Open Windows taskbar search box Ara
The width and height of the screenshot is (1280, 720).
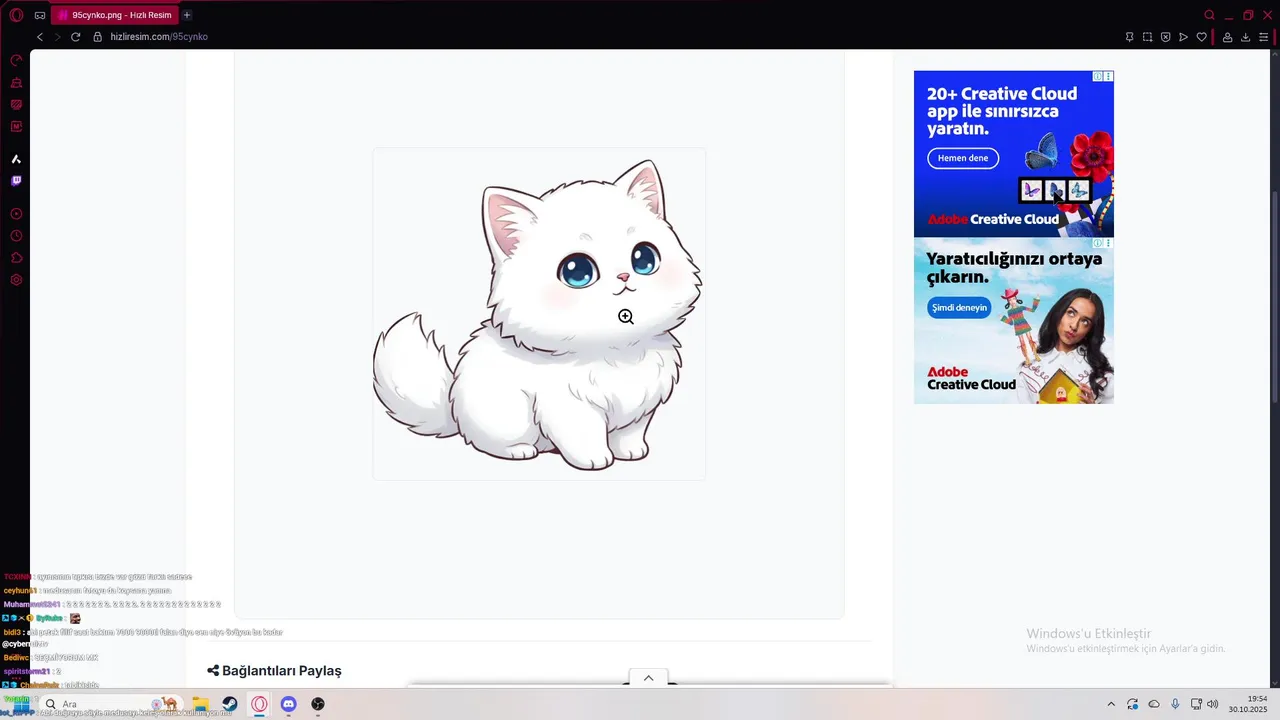click(110, 704)
